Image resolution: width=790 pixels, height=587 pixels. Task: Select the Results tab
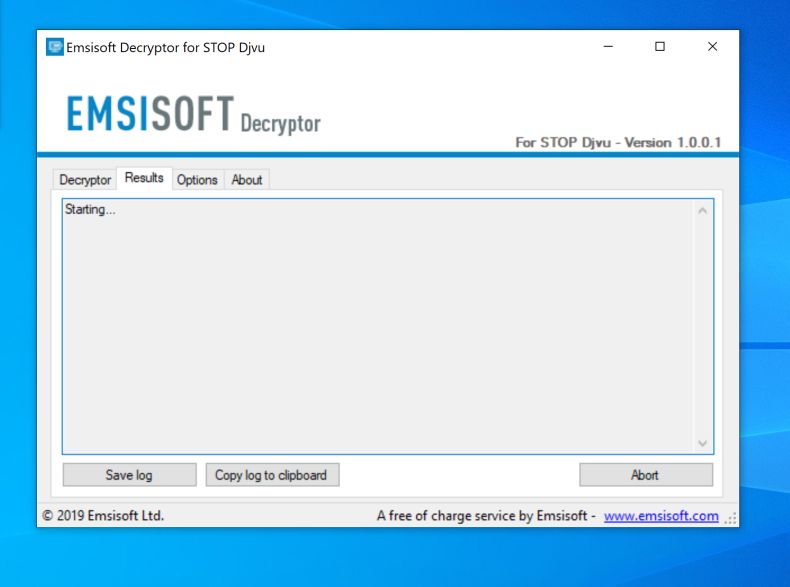point(144,178)
